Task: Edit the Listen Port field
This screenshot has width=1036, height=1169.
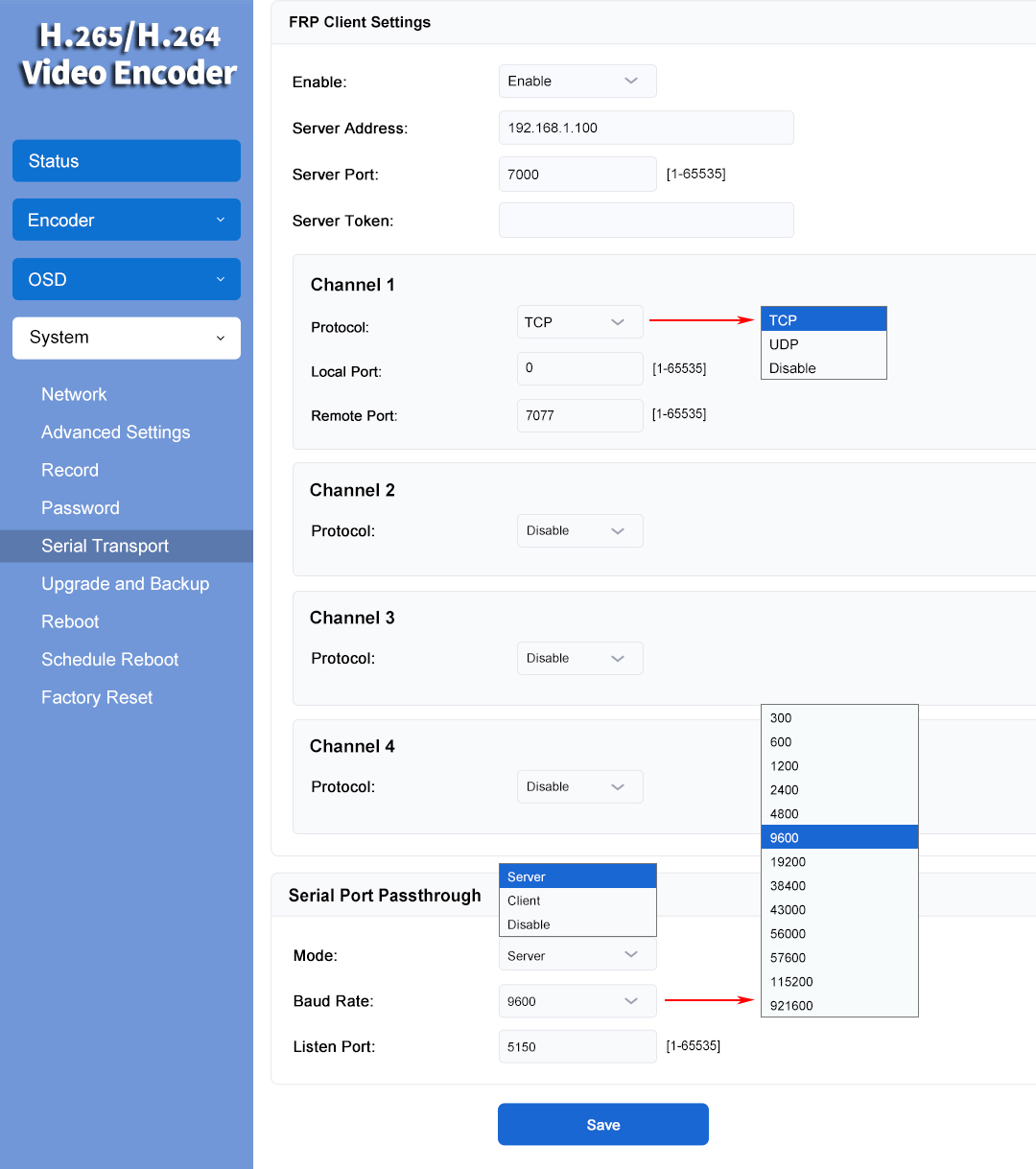Action: click(577, 1046)
